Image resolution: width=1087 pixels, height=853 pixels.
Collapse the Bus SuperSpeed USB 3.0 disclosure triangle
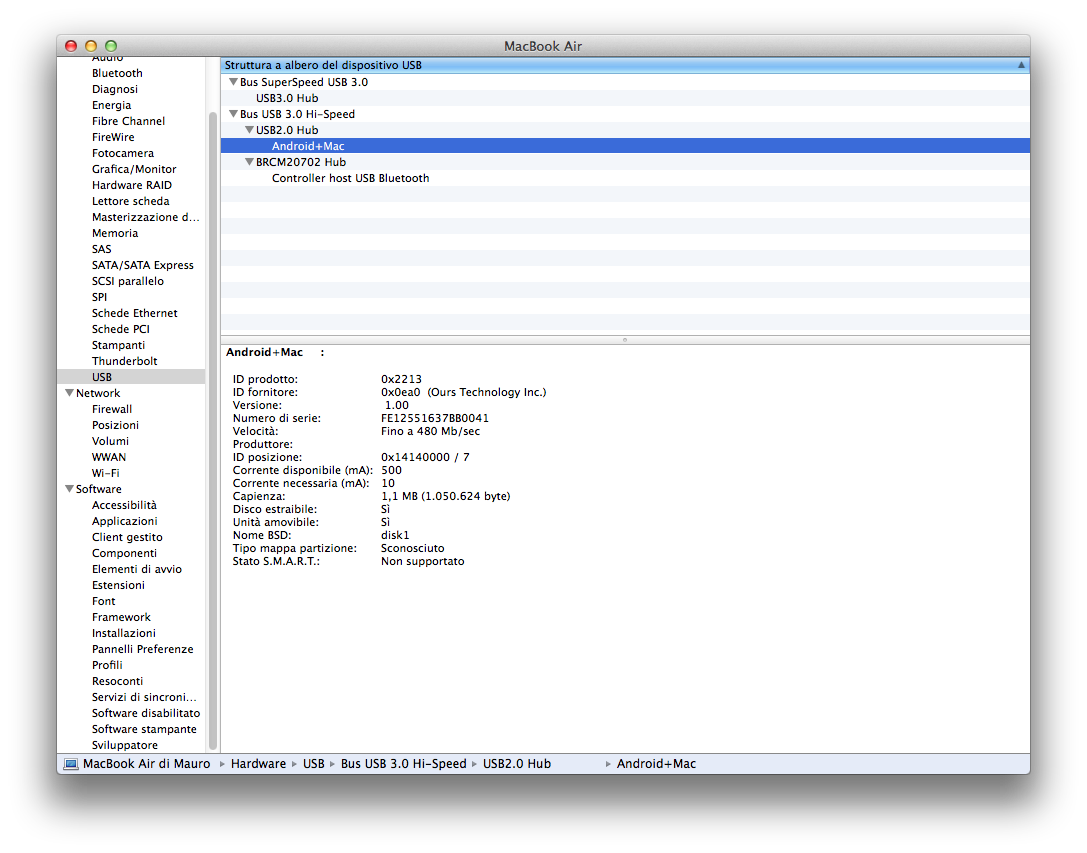234,82
